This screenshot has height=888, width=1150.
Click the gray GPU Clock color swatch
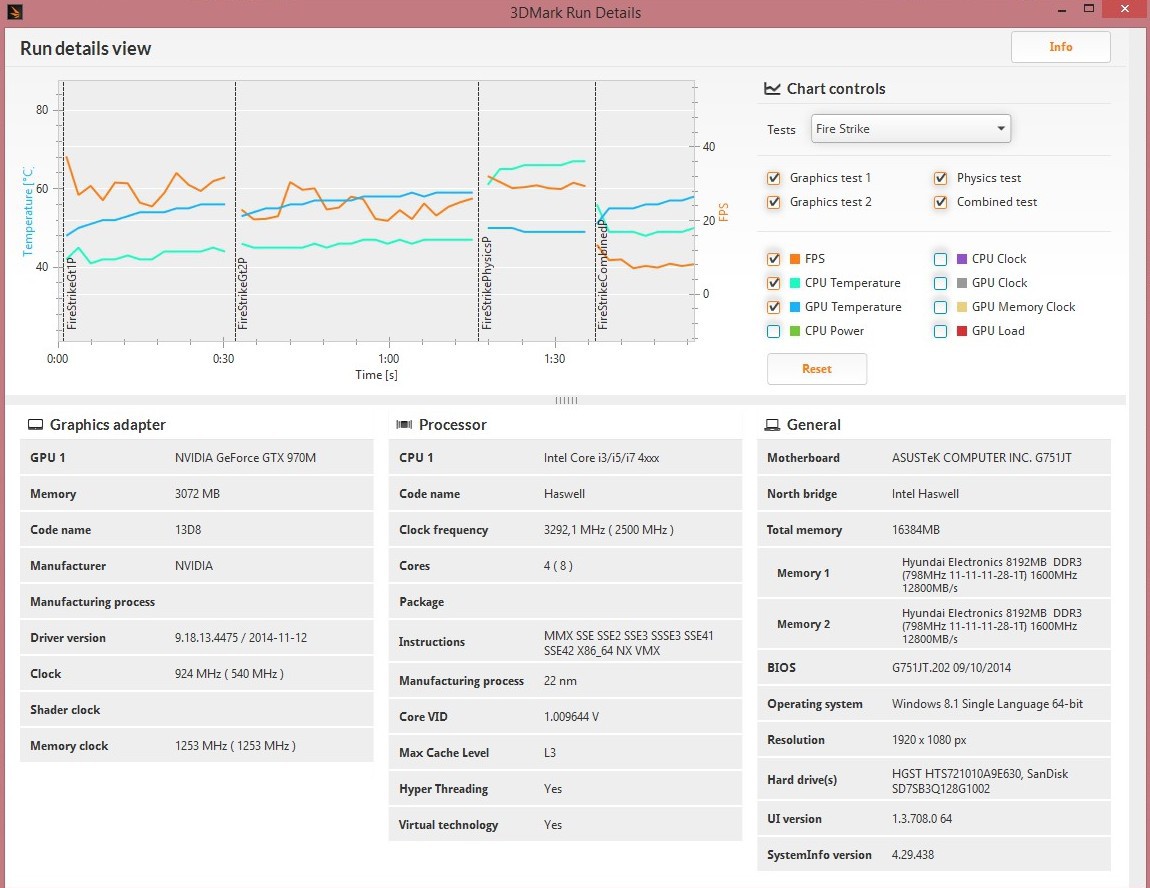click(962, 283)
